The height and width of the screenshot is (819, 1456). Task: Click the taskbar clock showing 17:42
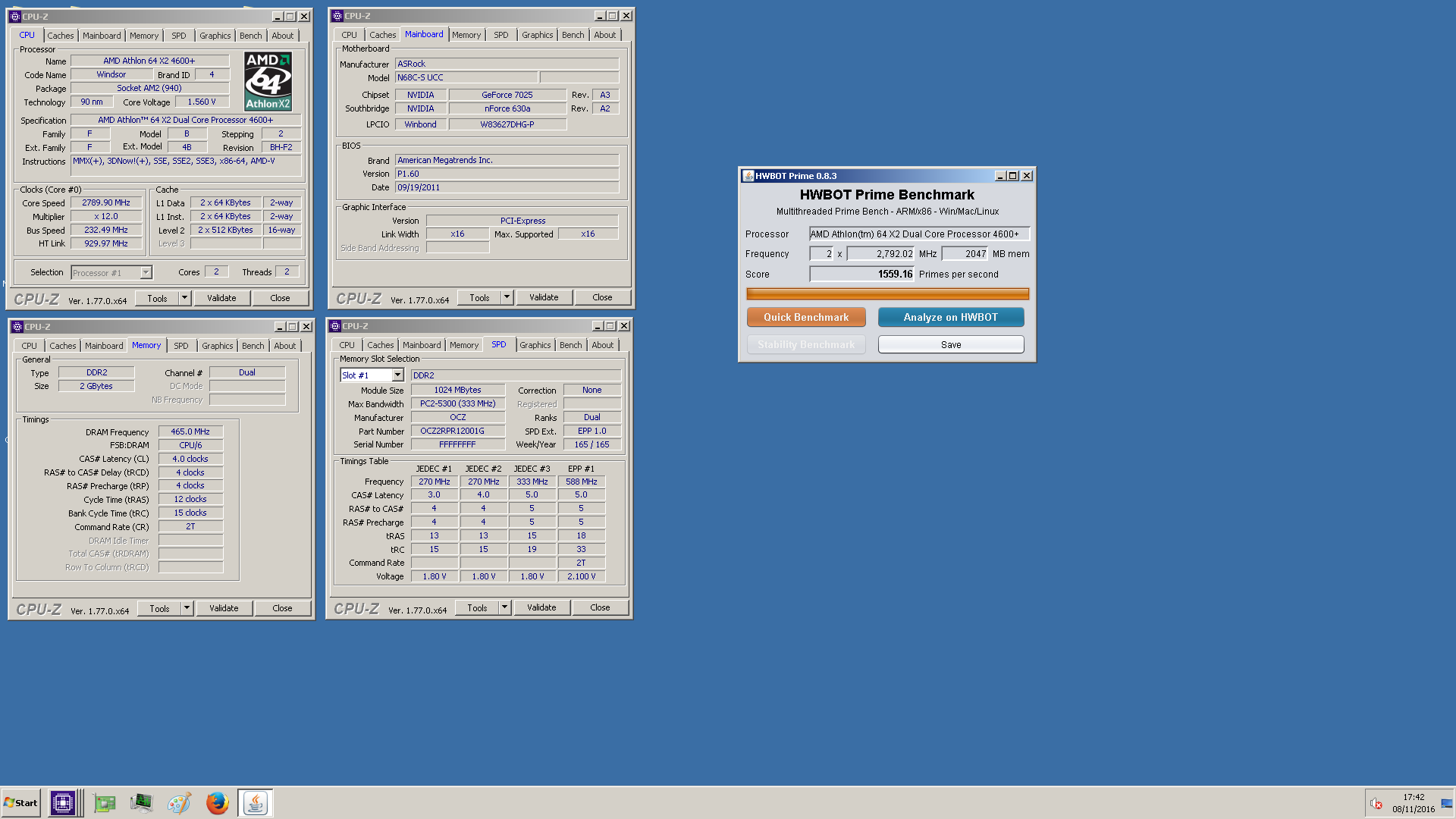point(1414,798)
